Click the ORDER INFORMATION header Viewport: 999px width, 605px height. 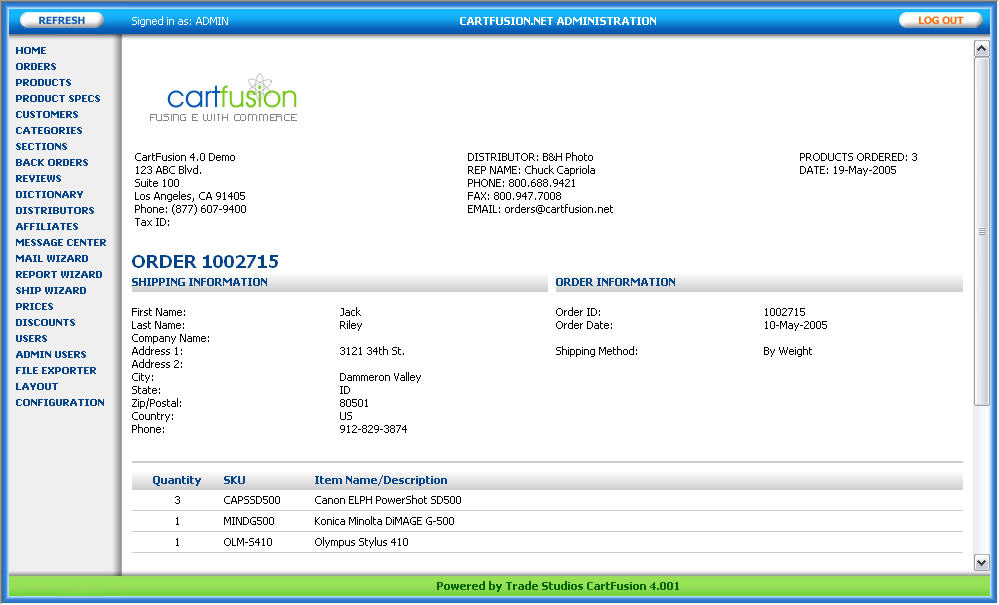click(615, 282)
